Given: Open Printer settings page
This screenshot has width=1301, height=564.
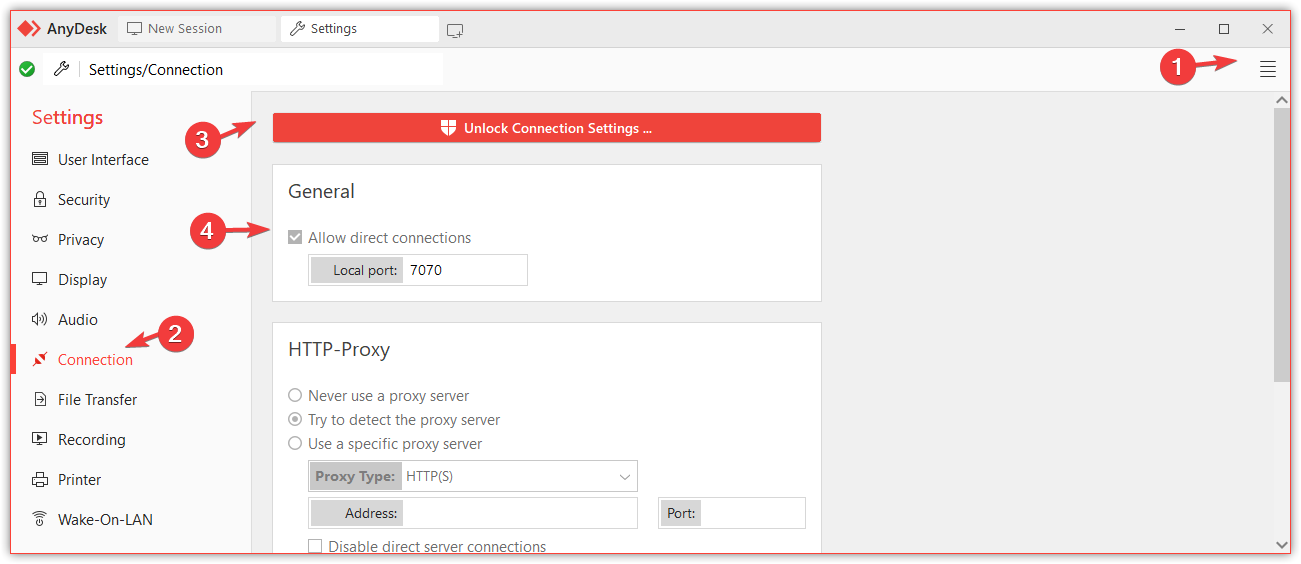Looking at the screenshot, I should click(80, 479).
